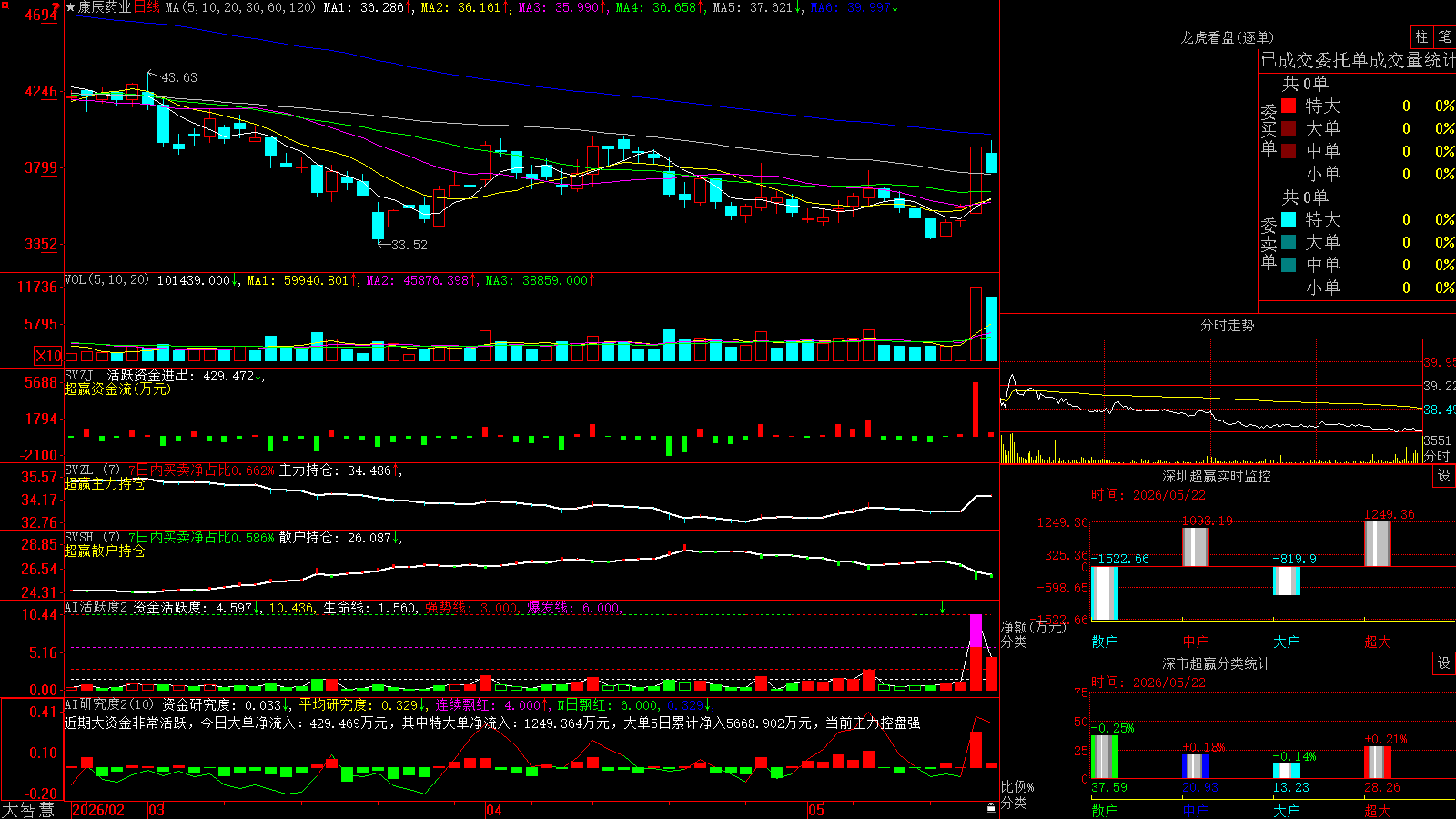Screen dimensions: 1456x819
Task: Click the 超赢资金流(万元) label
Action: point(117,389)
